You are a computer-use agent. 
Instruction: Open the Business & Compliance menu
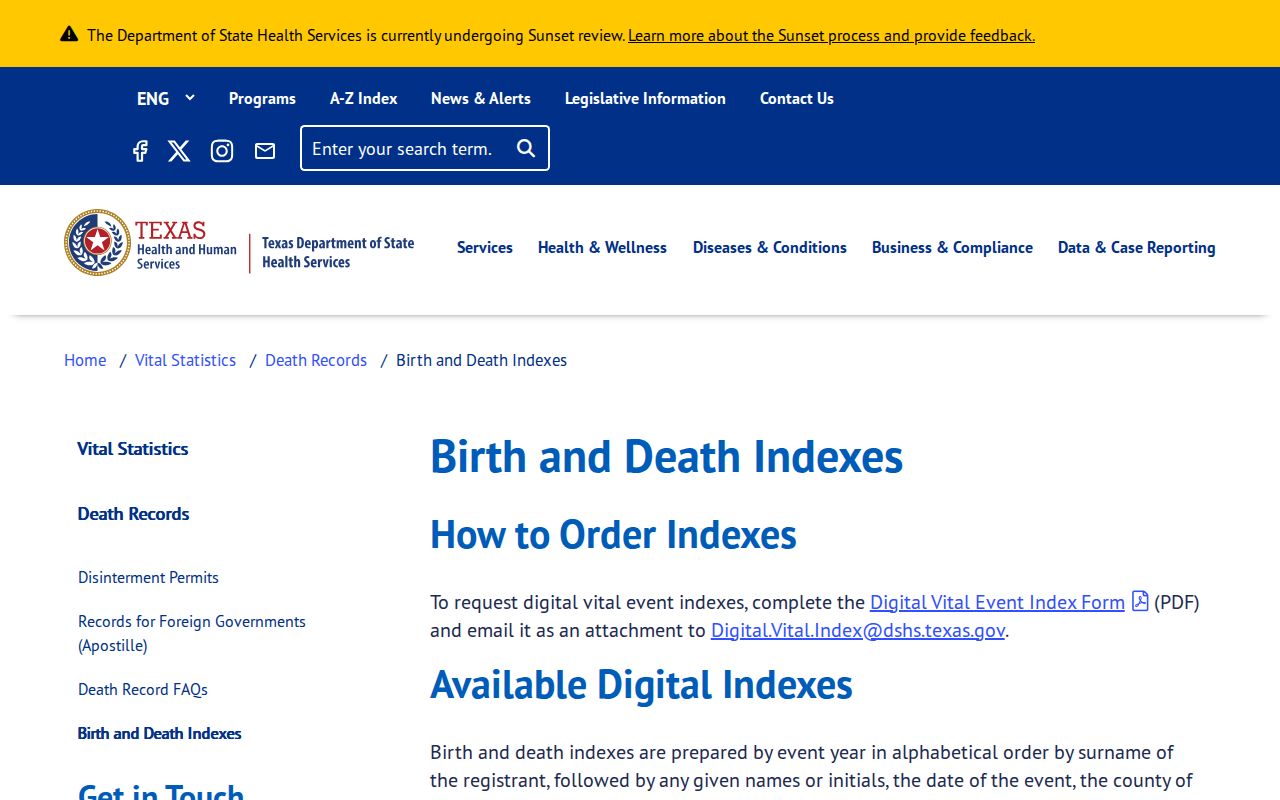point(952,247)
